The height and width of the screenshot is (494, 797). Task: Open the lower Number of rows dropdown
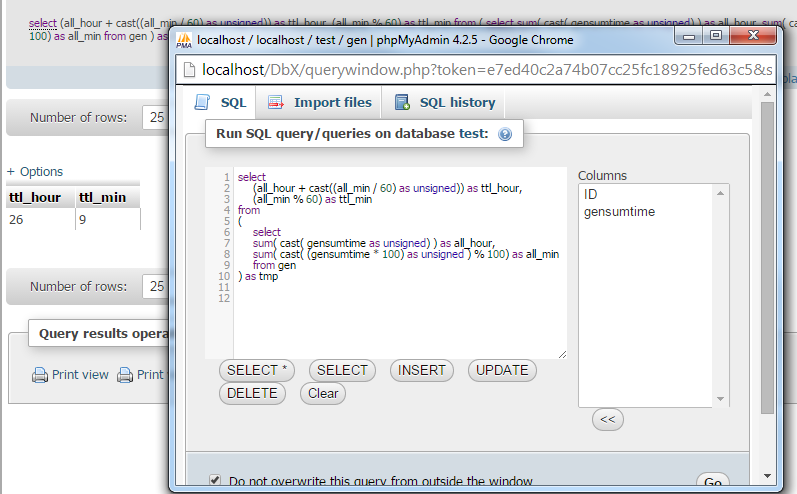(x=154, y=287)
